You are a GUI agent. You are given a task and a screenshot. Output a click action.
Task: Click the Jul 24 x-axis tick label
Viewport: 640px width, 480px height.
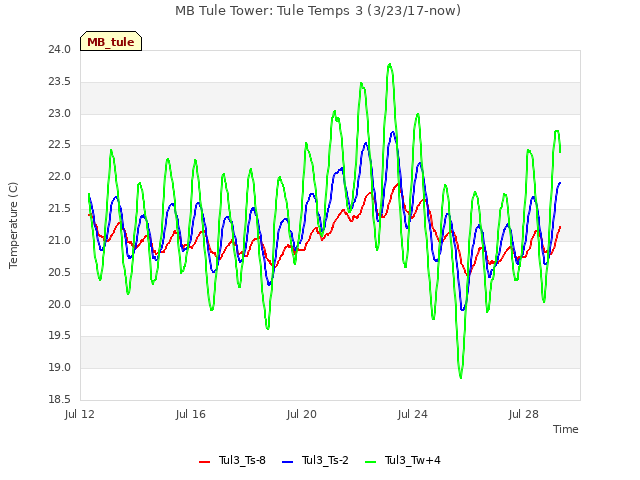(x=413, y=414)
